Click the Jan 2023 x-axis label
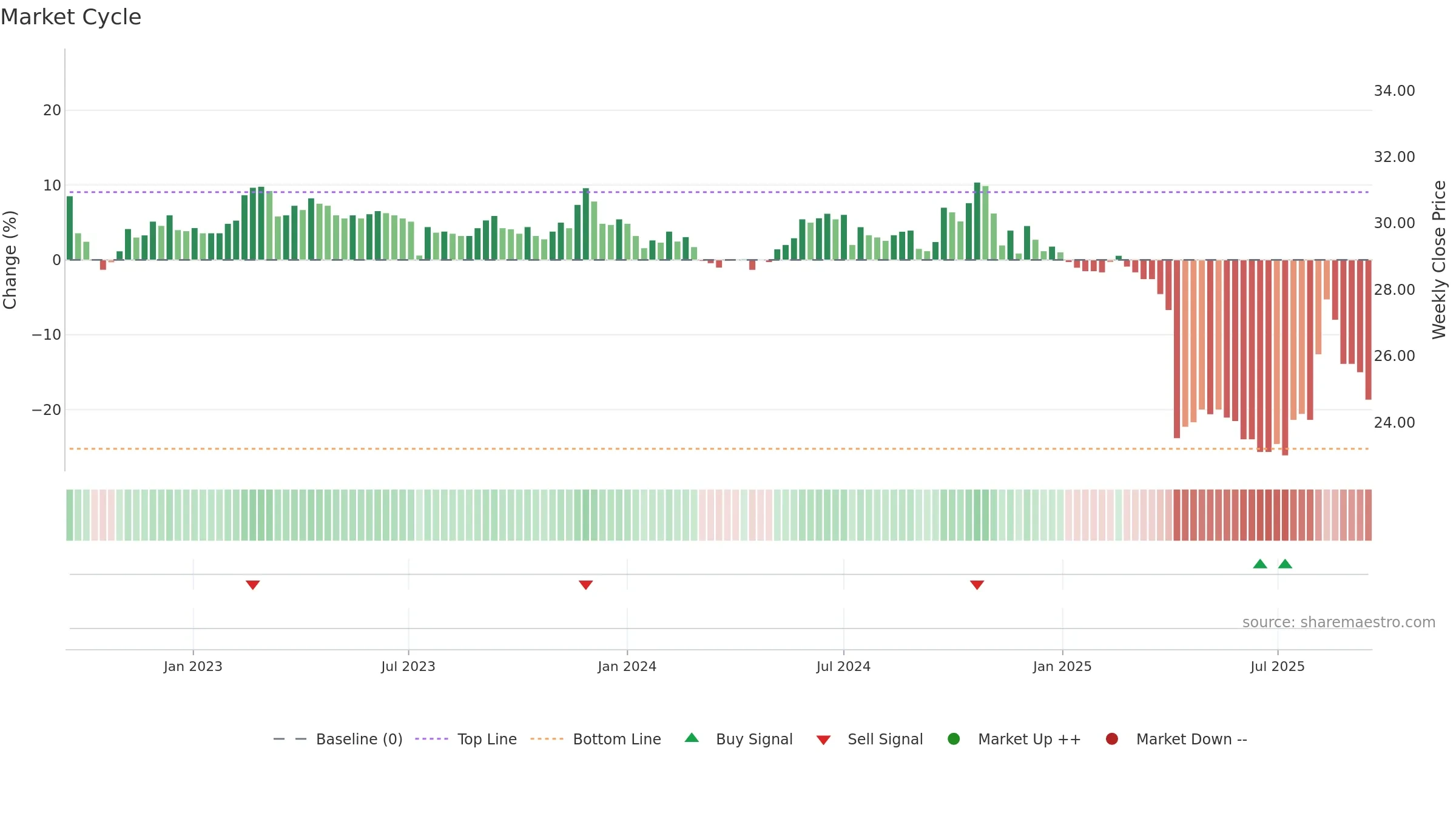Viewport: 1456px width, 819px height. [x=193, y=666]
